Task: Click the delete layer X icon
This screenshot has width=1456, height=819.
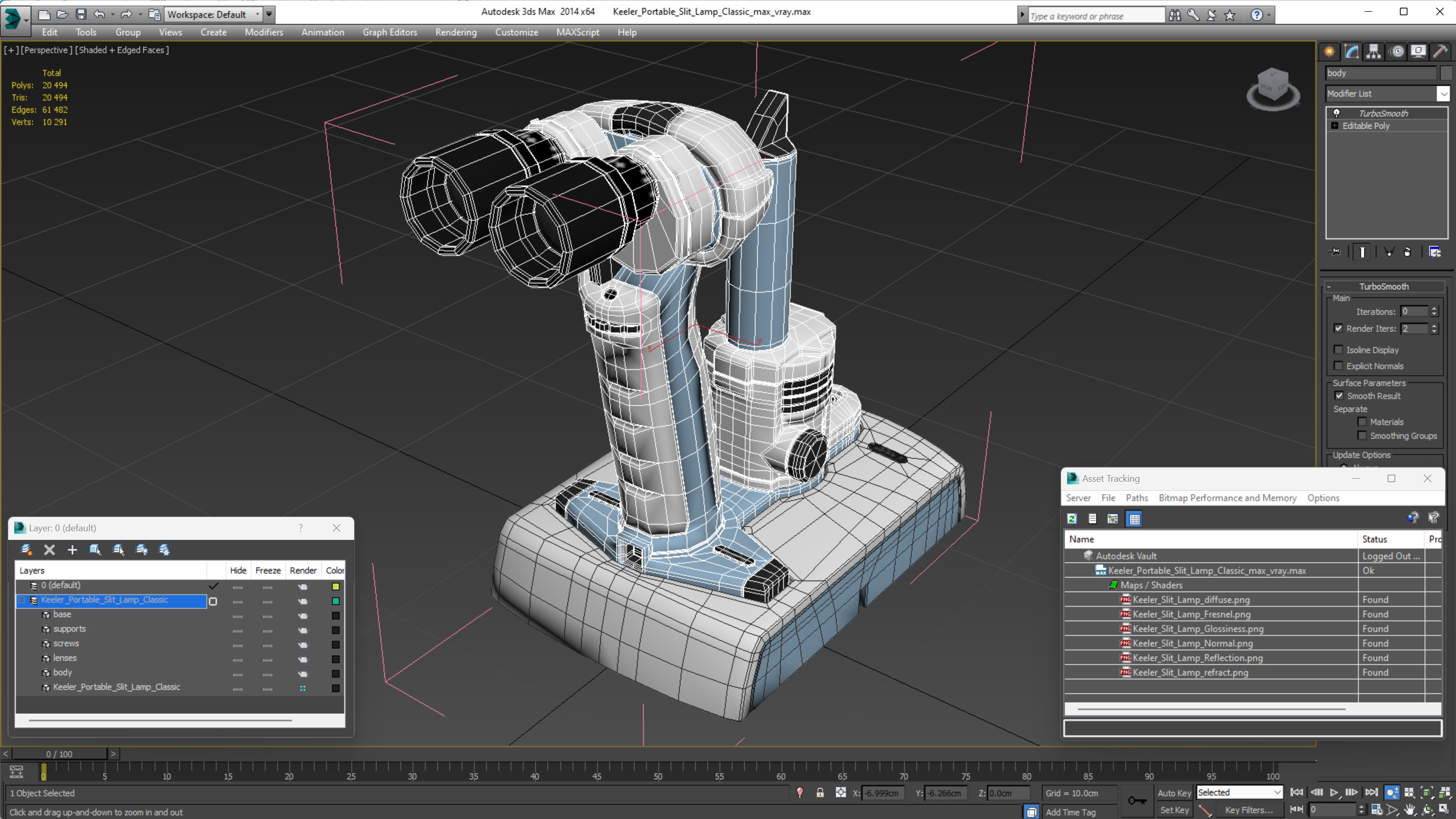Action: click(49, 550)
